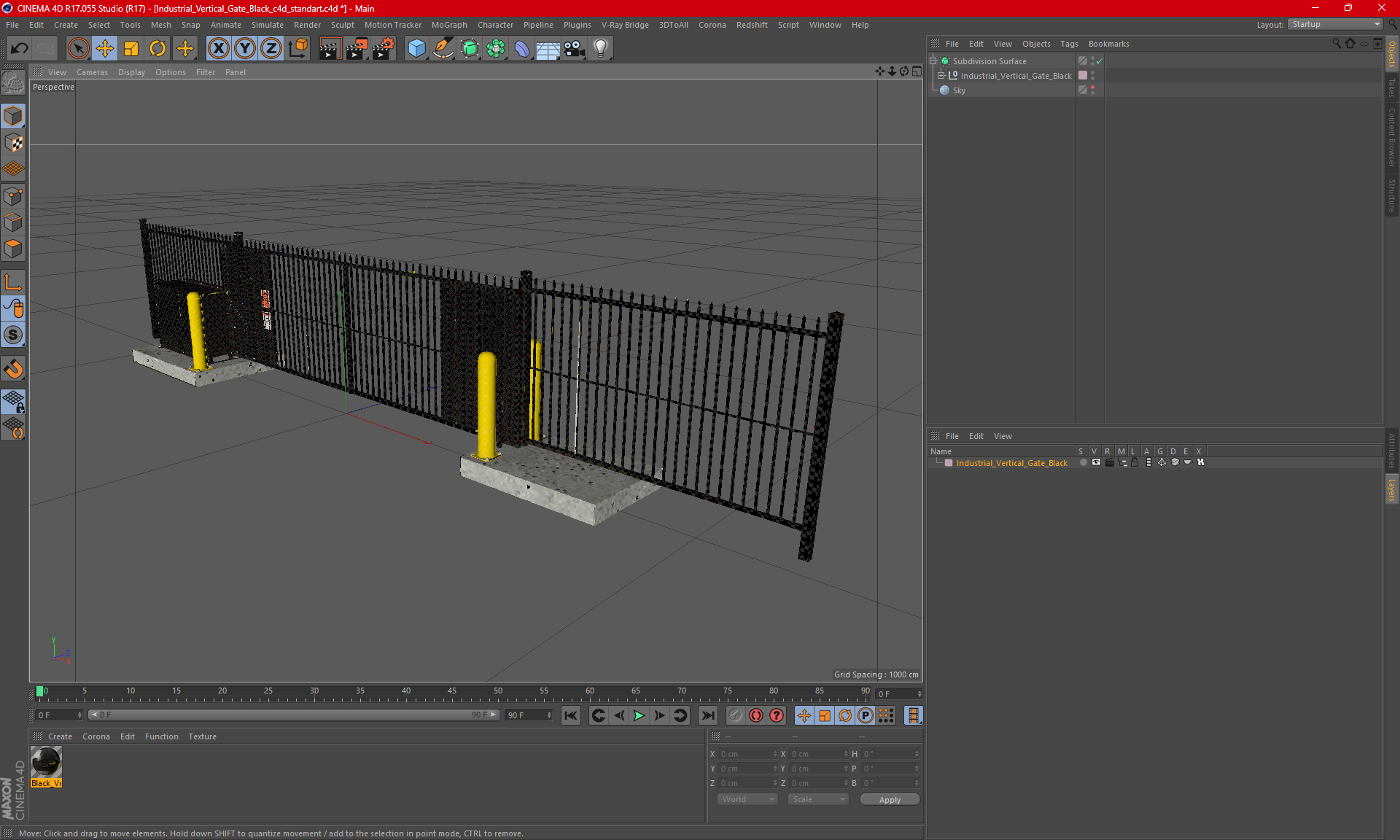This screenshot has width=1400, height=840.
Task: Click the Undo arrow icon
Action: tap(20, 48)
